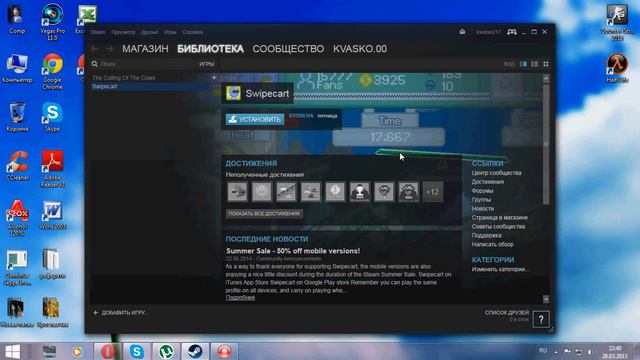
Task: Click Изменить категории link
Action: [x=500, y=269]
